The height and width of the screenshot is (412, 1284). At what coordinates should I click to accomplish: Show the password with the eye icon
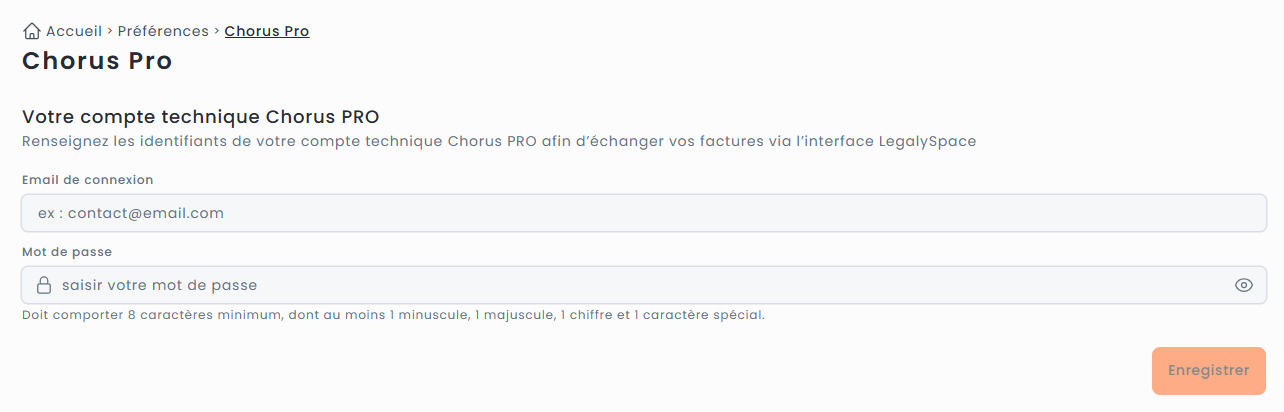click(x=1244, y=285)
